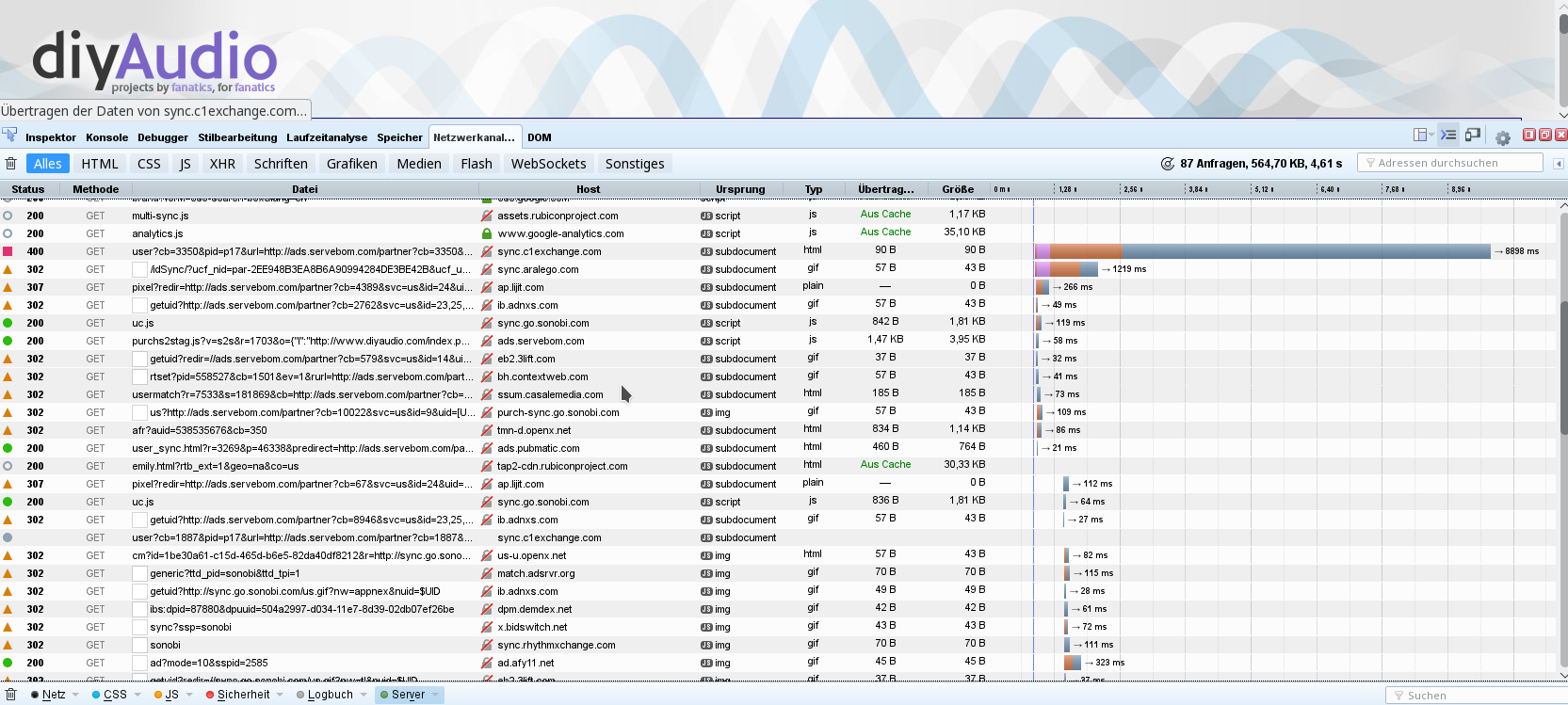
Task: Toggle the Flash request filter
Action: click(477, 164)
